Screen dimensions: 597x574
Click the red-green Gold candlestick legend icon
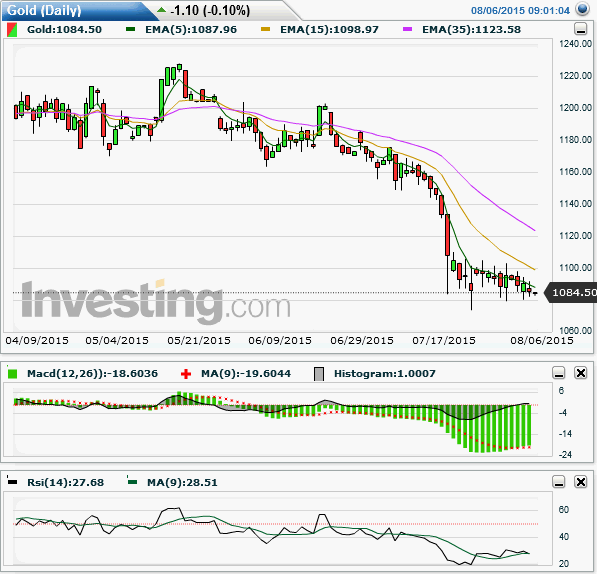click(x=12, y=30)
